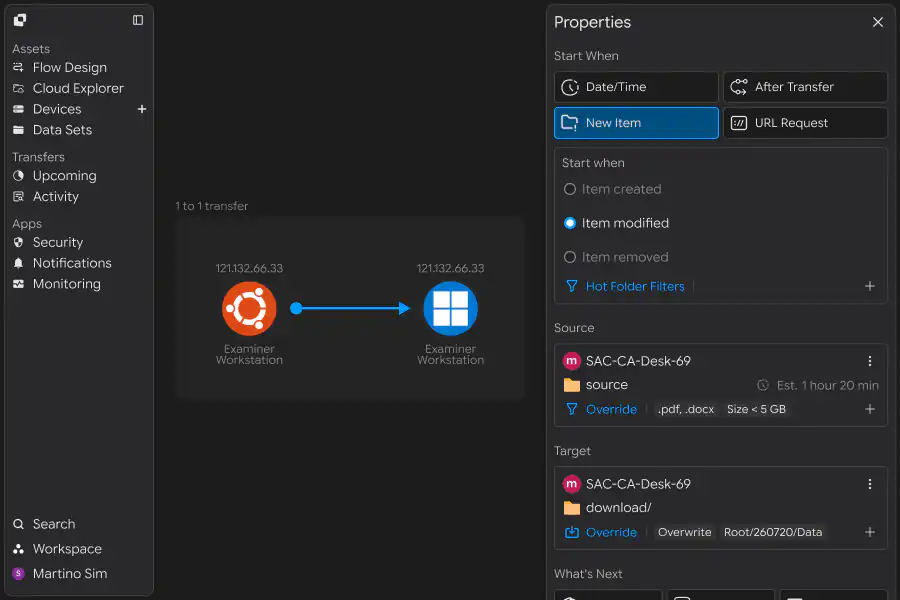The image size is (900, 600).
Task: Click the Size < 5 GB filter chip
Action: pyautogui.click(x=757, y=409)
